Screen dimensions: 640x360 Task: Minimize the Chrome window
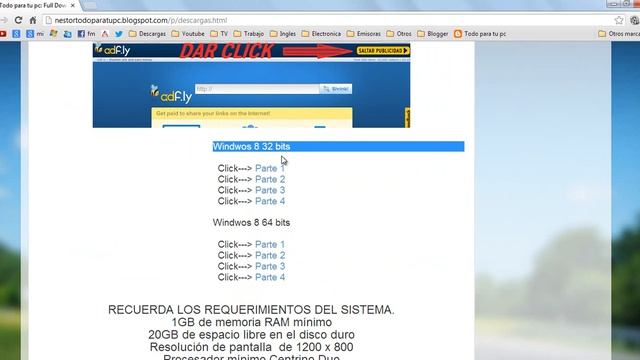click(x=613, y=3)
